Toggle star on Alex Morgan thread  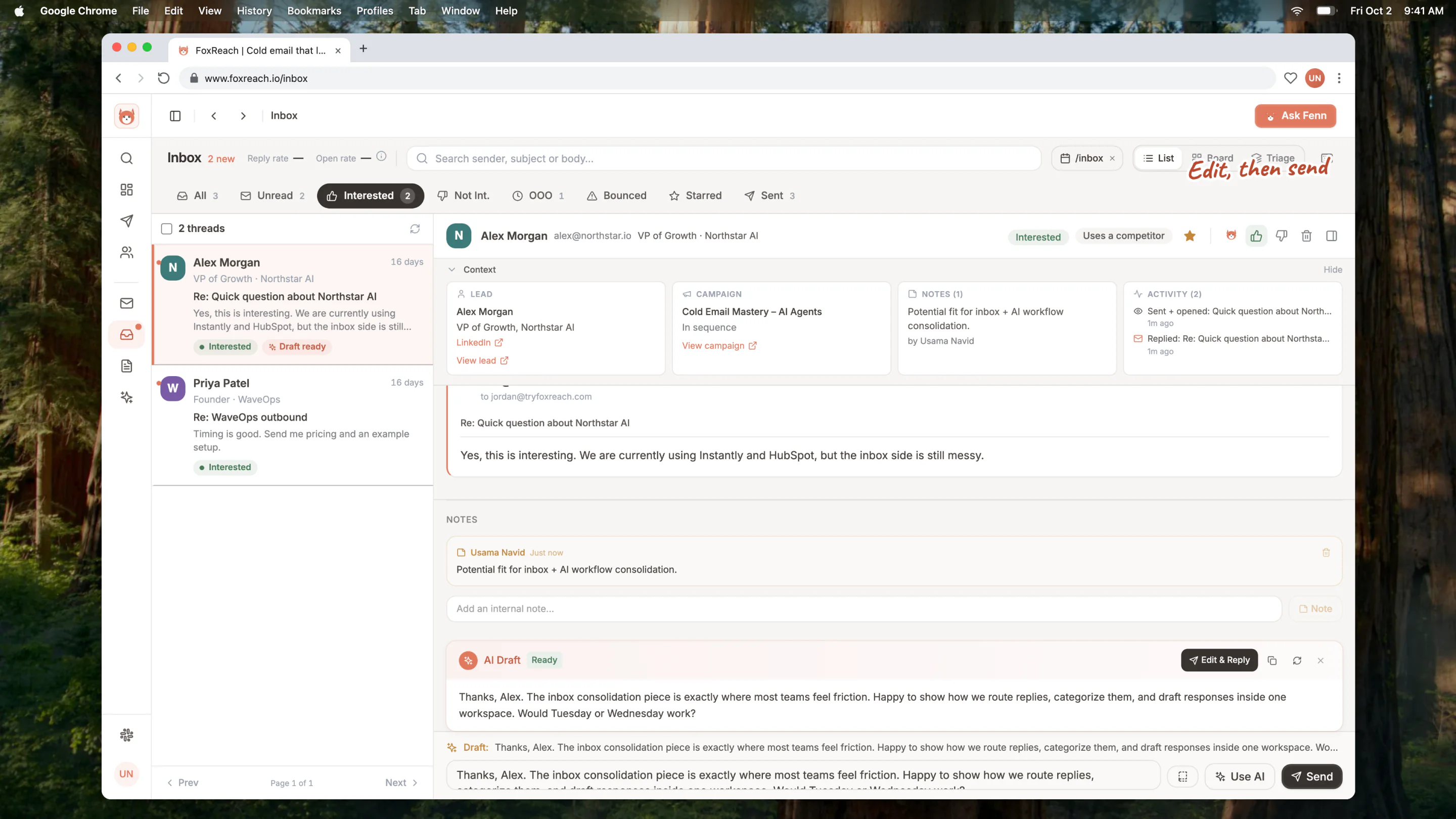[x=1190, y=236]
